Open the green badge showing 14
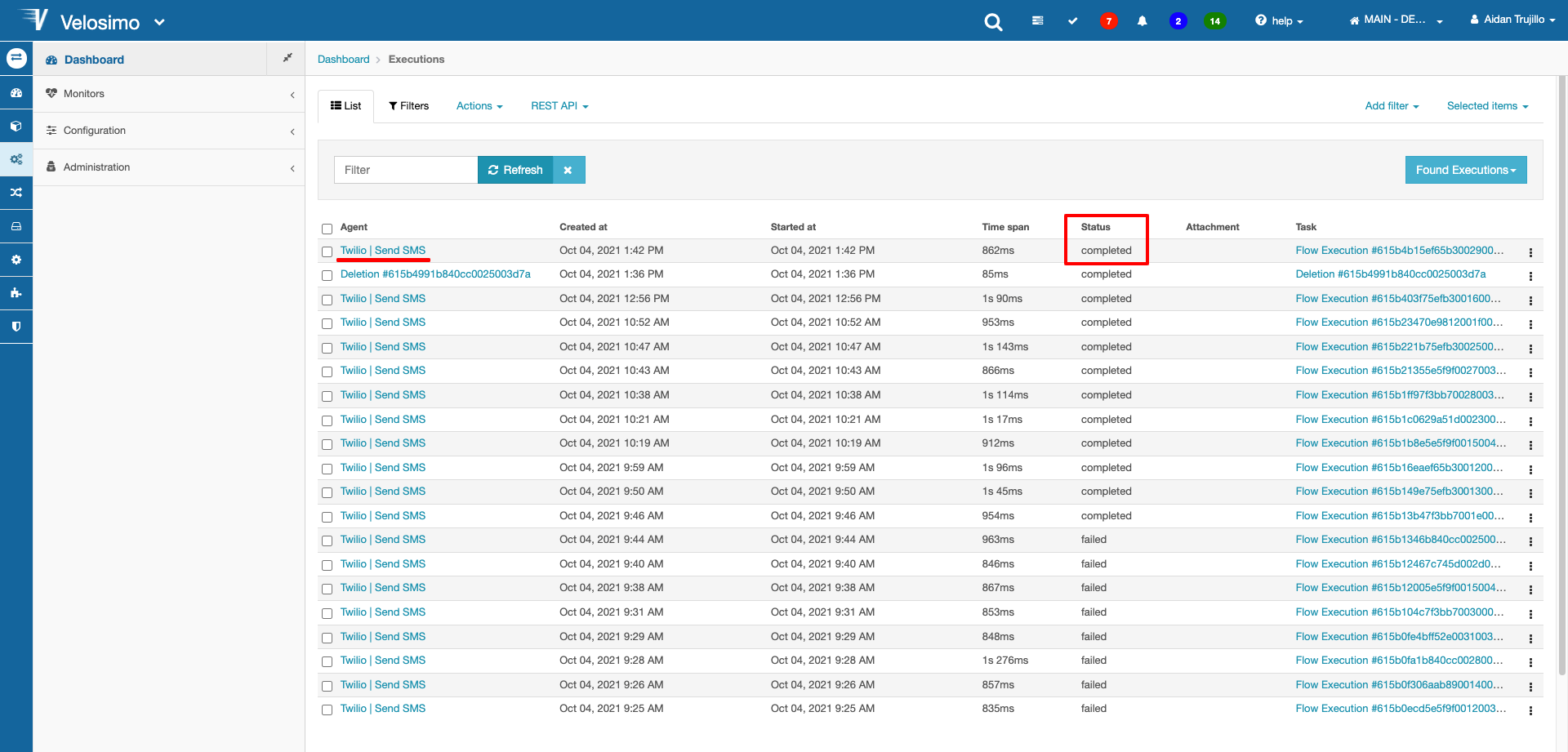The image size is (1568, 752). (x=1215, y=21)
